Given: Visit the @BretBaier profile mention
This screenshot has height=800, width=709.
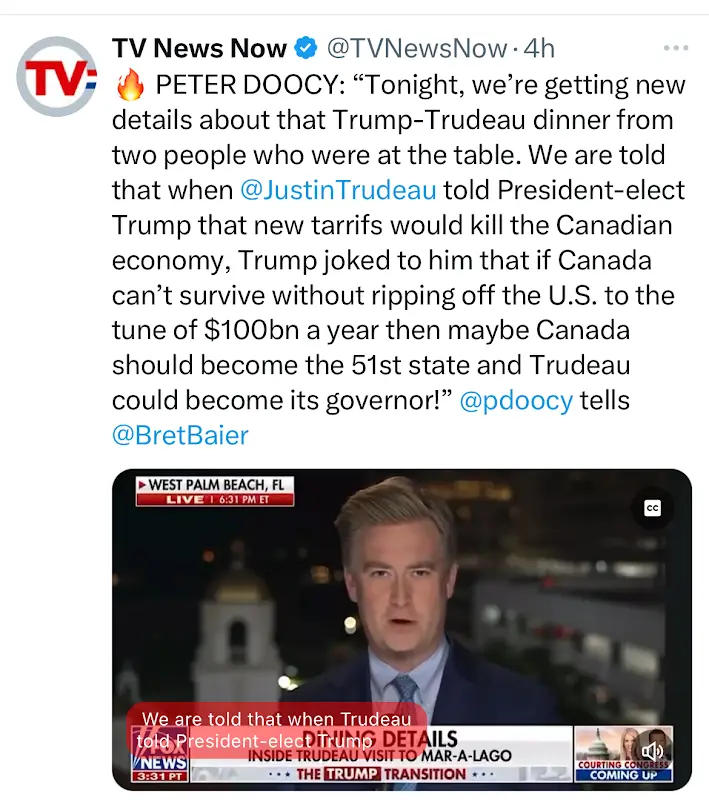Looking at the screenshot, I should (180, 435).
